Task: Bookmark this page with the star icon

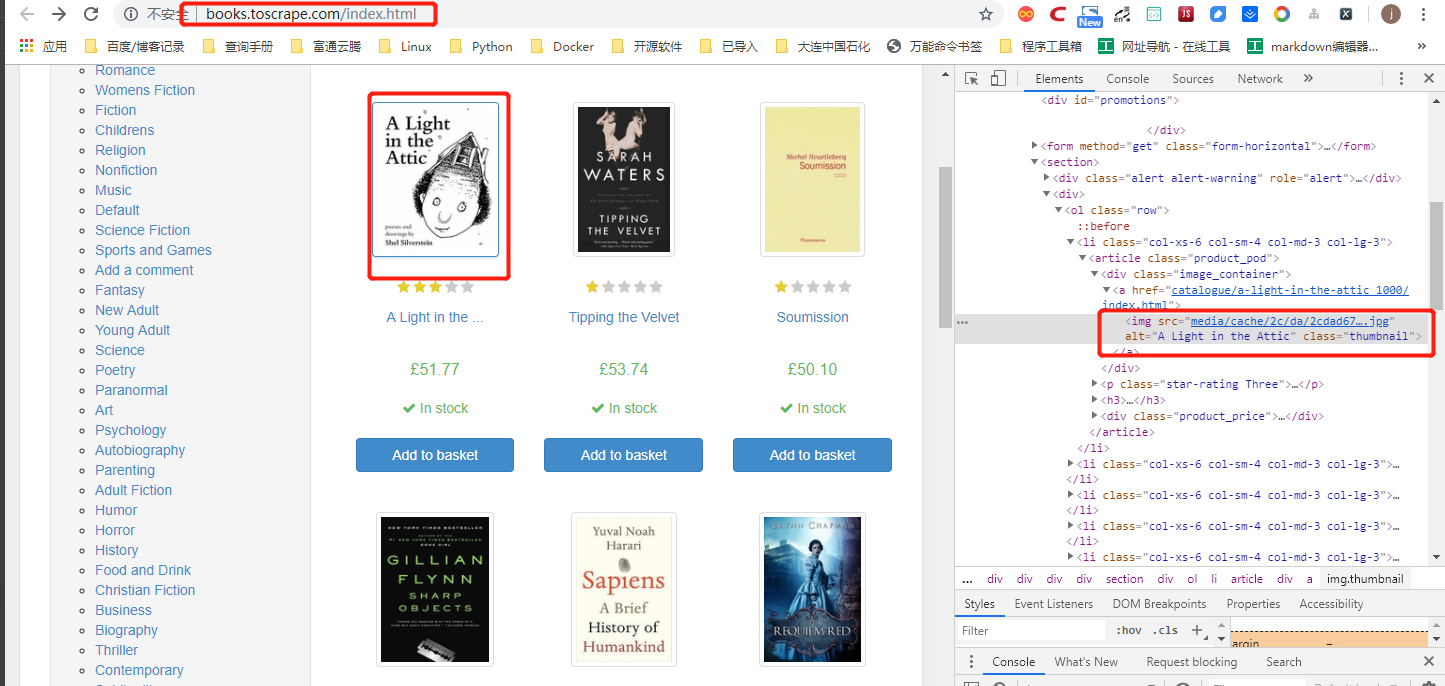Action: [986, 14]
